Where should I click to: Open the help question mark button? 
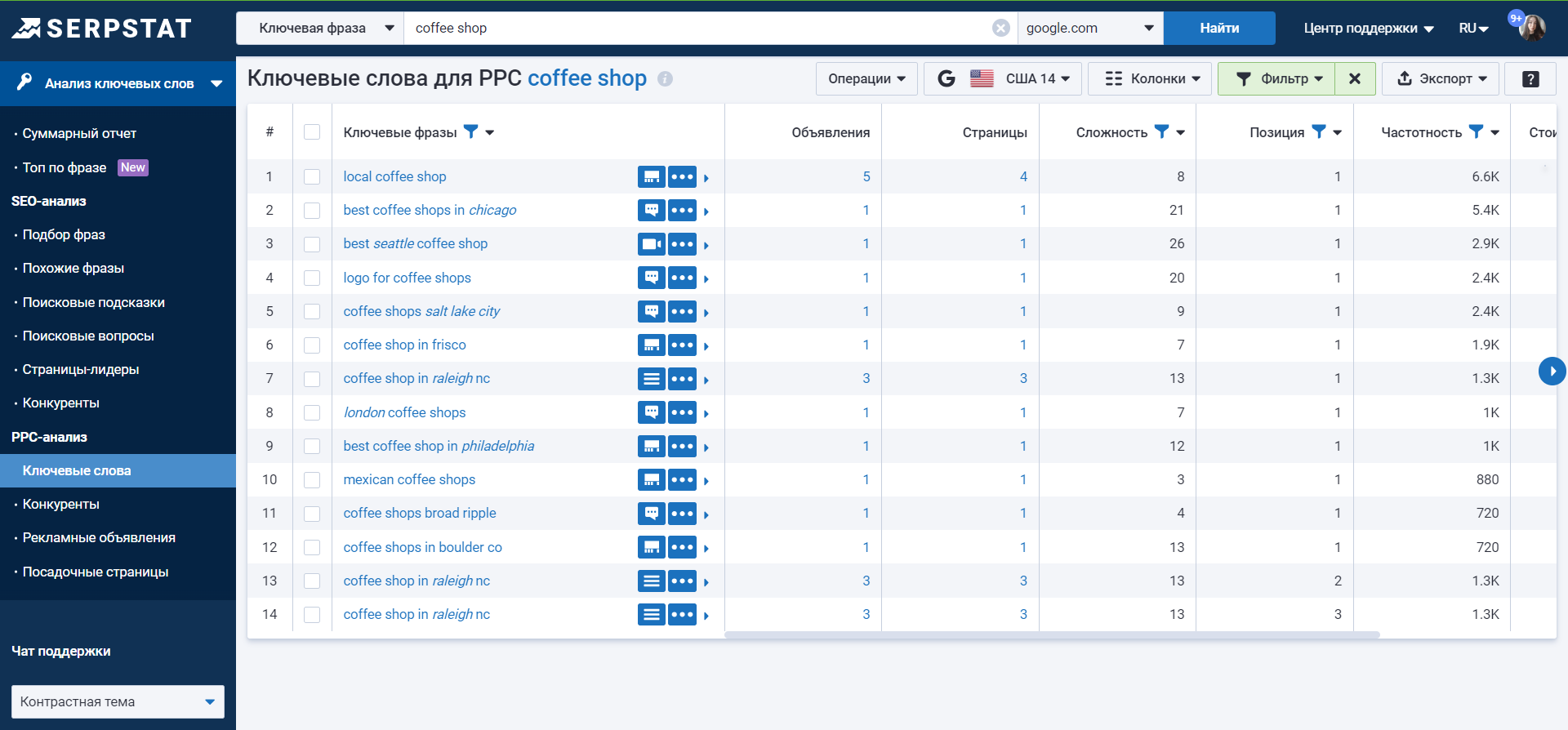click(x=1530, y=79)
